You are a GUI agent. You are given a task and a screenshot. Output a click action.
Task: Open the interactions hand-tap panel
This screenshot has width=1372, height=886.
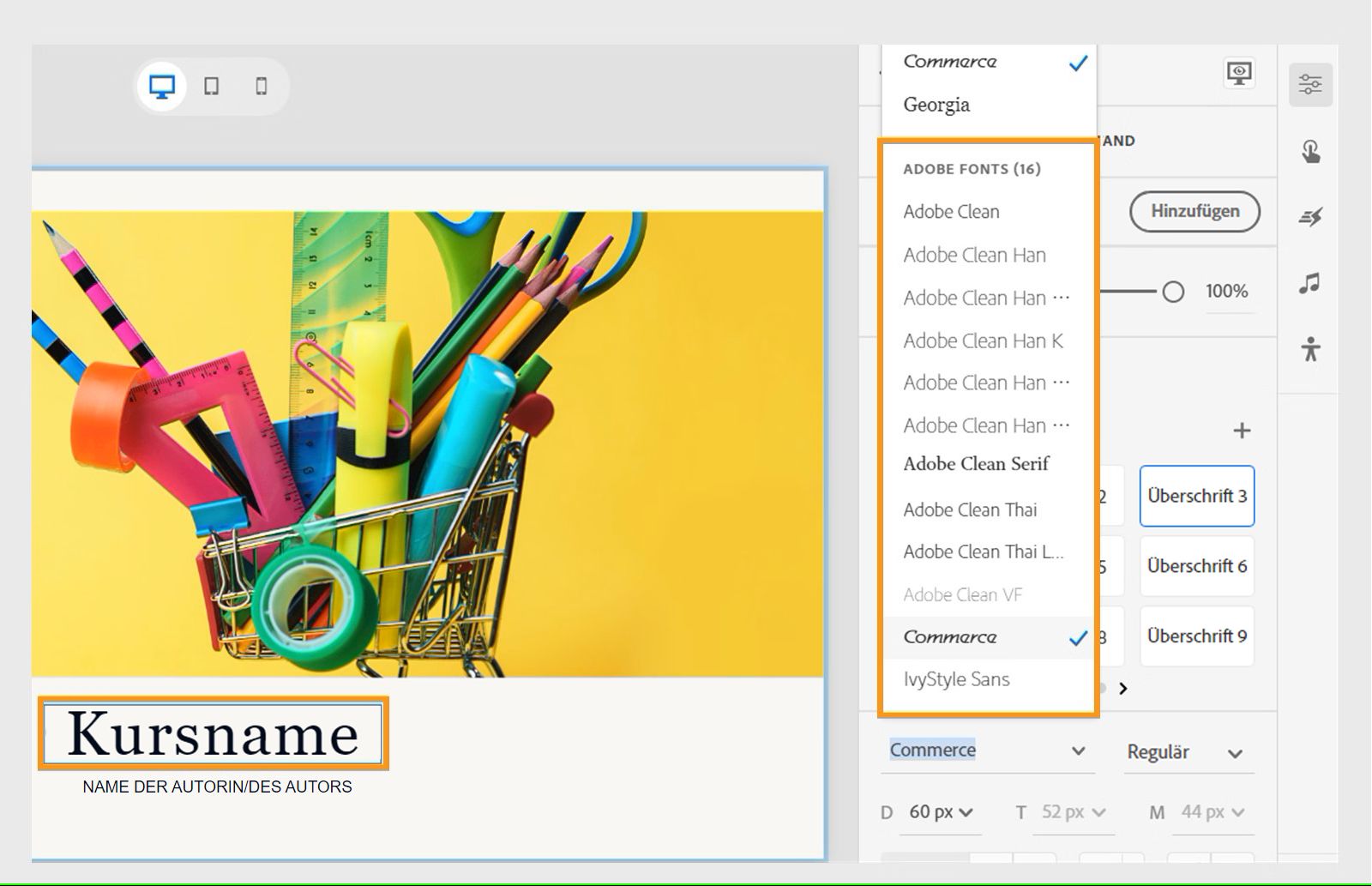pyautogui.click(x=1310, y=151)
